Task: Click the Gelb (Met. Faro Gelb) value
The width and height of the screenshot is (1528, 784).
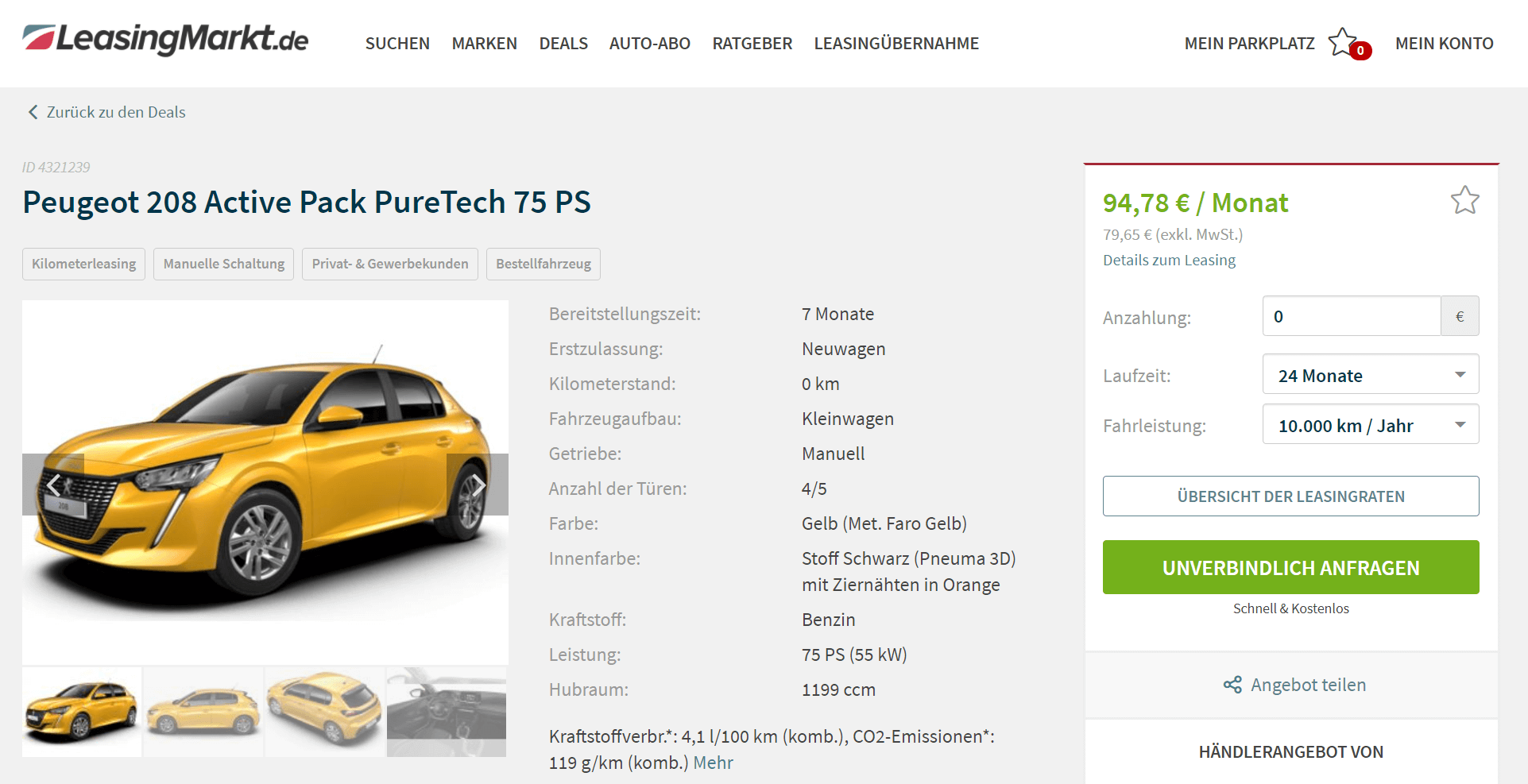Action: click(x=884, y=523)
